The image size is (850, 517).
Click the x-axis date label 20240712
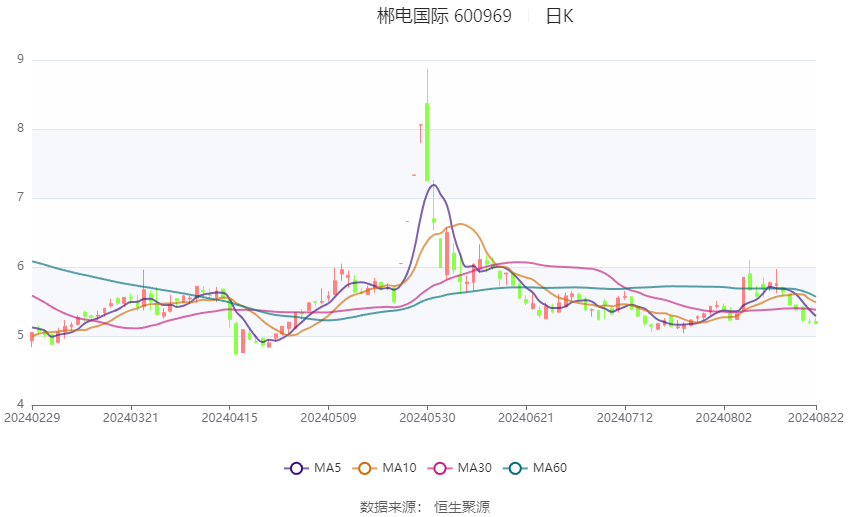pyautogui.click(x=625, y=418)
